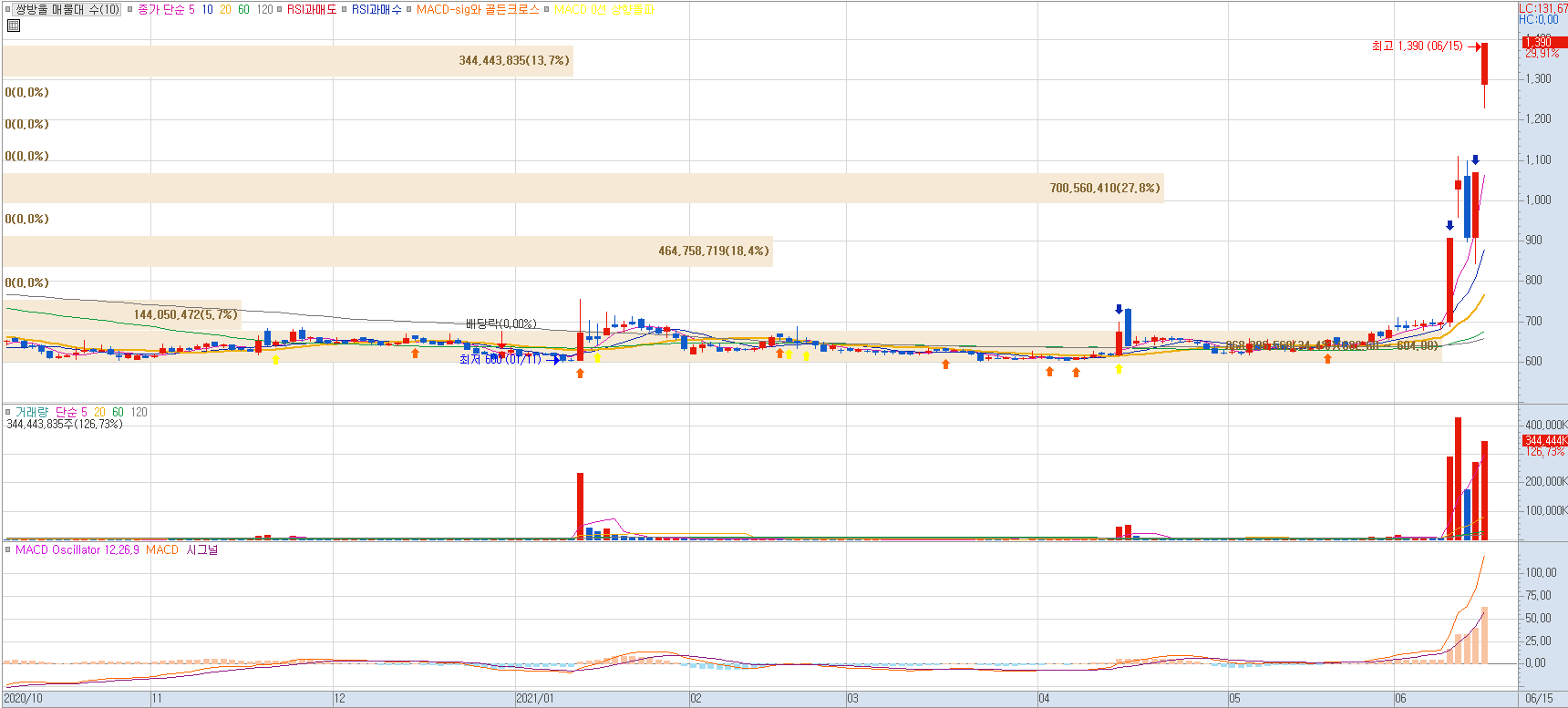Image resolution: width=1568 pixels, height=708 pixels.
Task: Select the MACD 0선 상향돌파 legend label
Action: (x=604, y=9)
